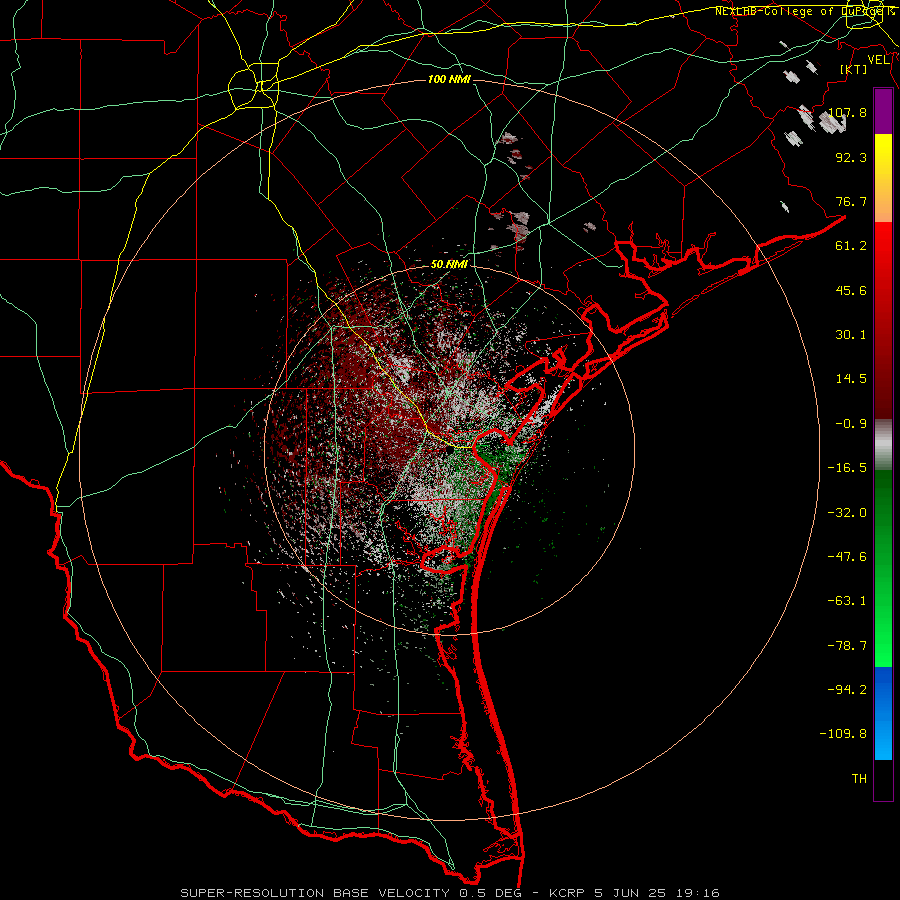Click the -32.0 velocity scale value
This screenshot has height=900, width=900.
pyautogui.click(x=847, y=513)
